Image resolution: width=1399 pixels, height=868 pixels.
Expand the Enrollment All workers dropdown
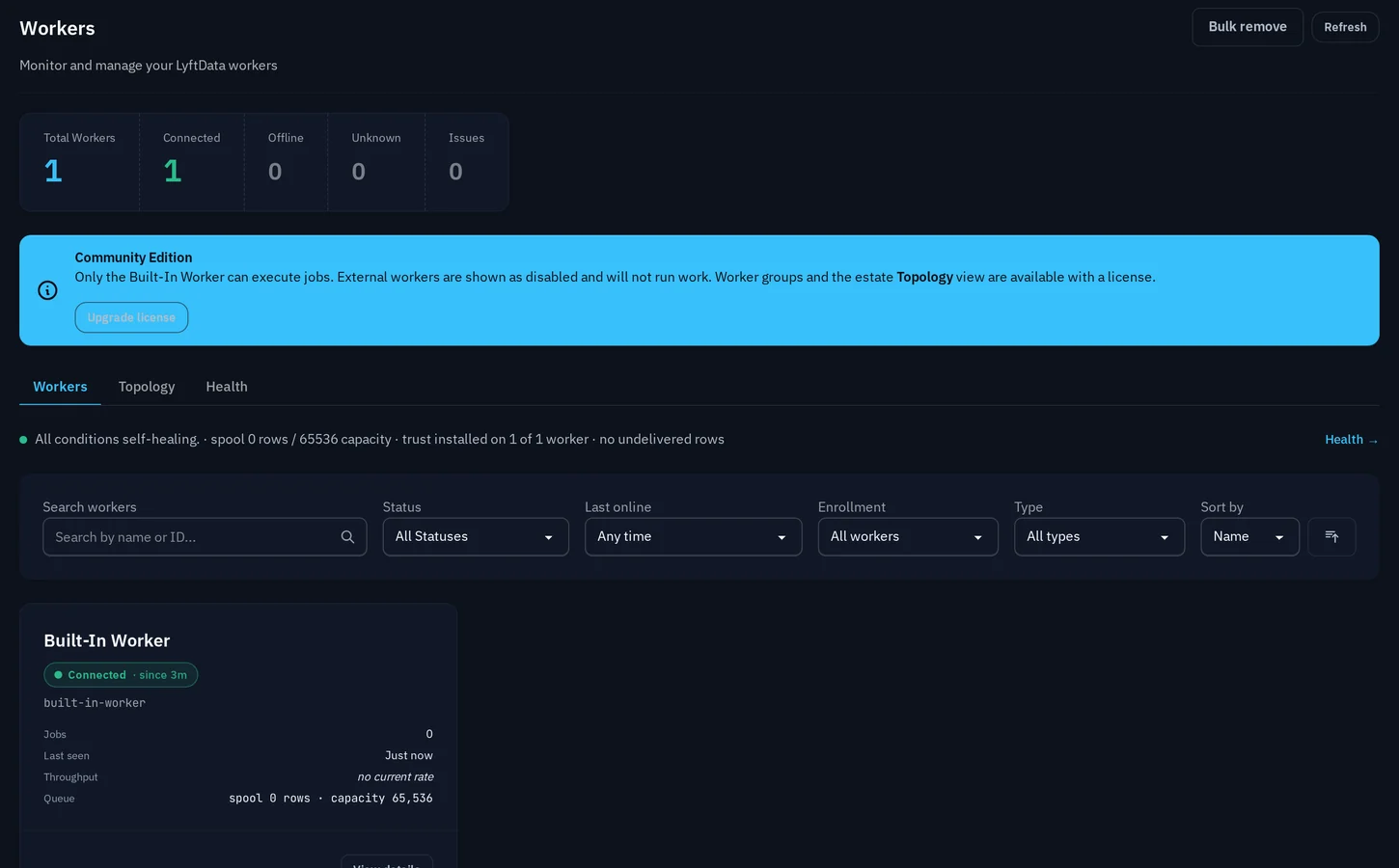point(908,537)
